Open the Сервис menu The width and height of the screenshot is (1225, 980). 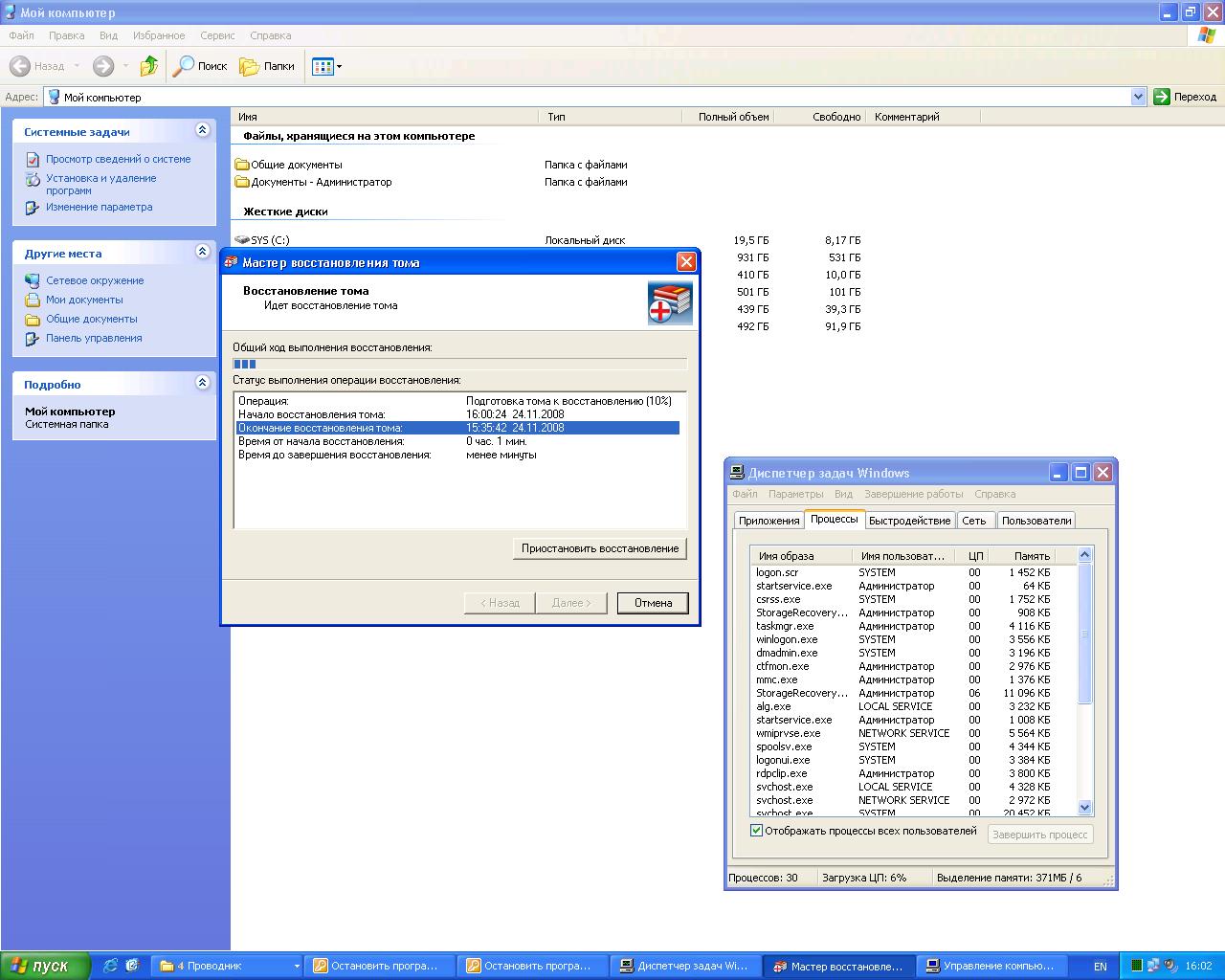[x=217, y=35]
